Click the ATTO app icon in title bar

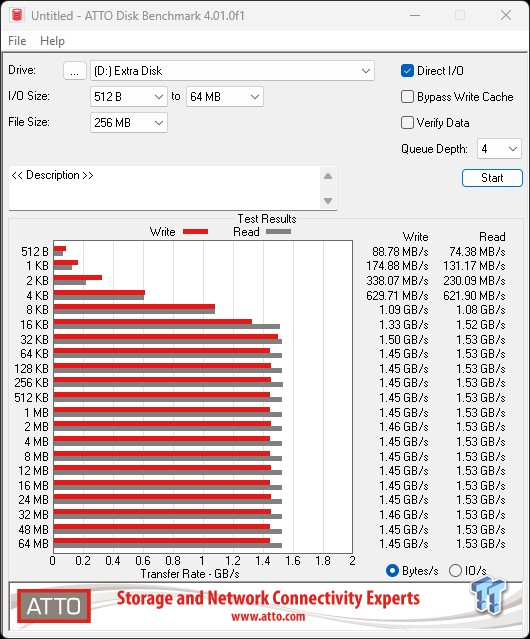[17, 15]
